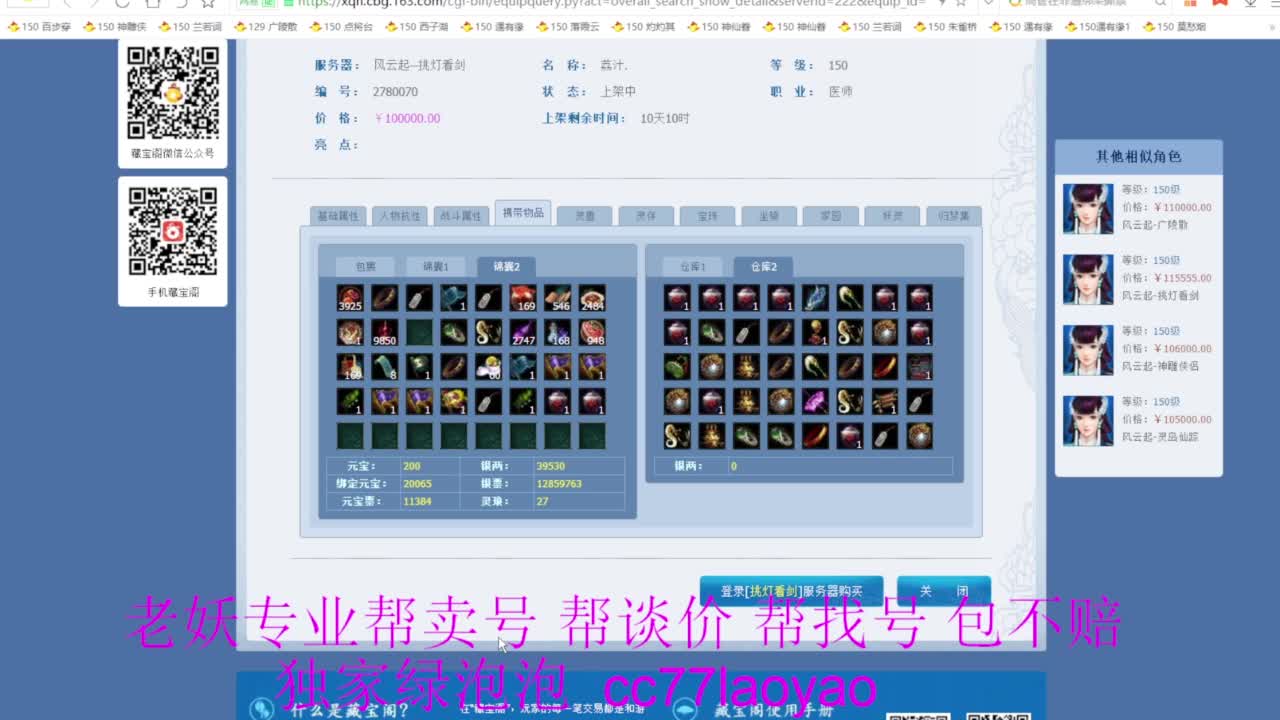
Task: Open the 150 点将台 bookmark
Action: [341, 27]
